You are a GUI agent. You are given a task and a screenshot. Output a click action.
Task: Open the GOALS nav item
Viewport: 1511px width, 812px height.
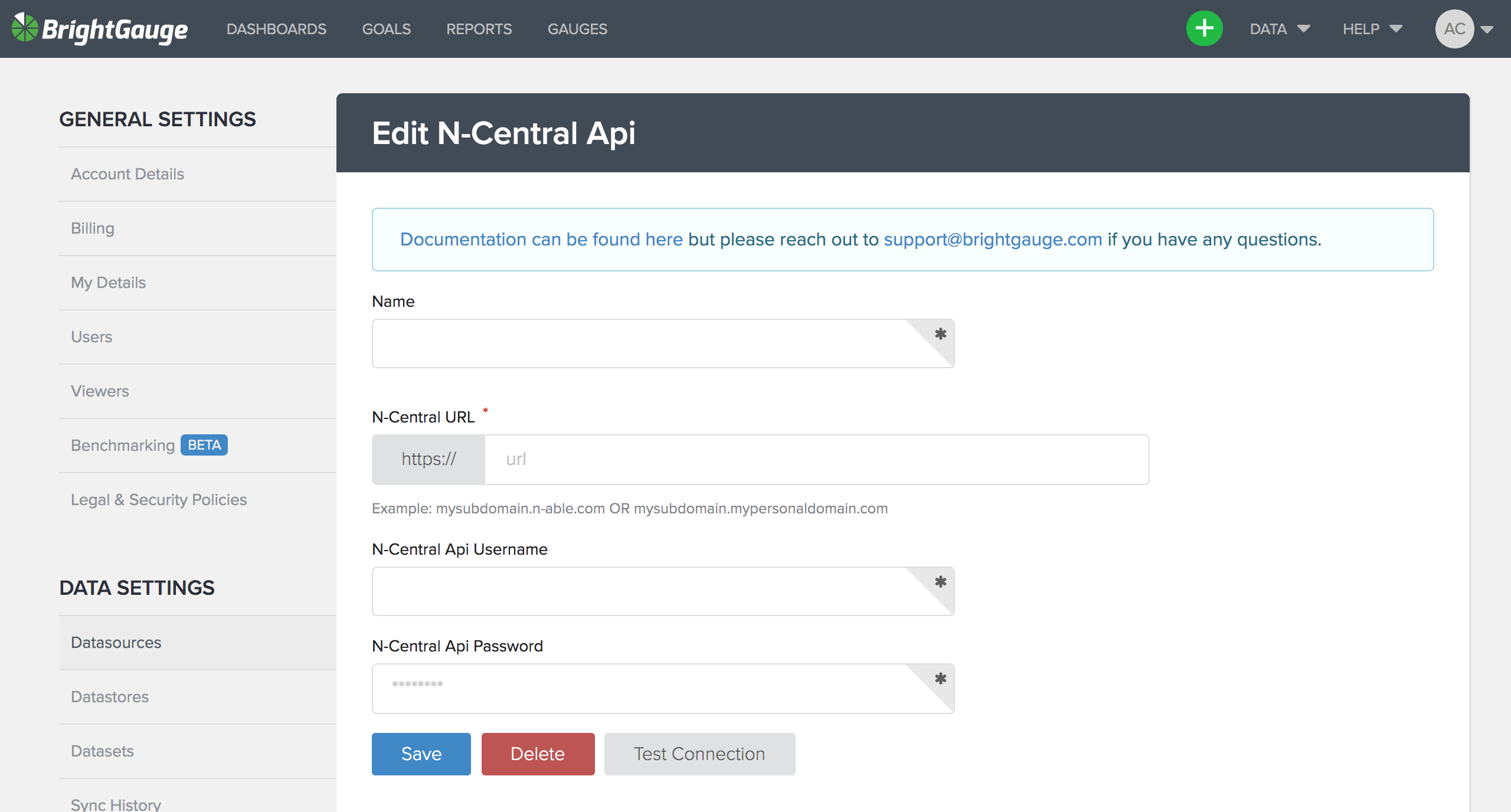tap(387, 29)
